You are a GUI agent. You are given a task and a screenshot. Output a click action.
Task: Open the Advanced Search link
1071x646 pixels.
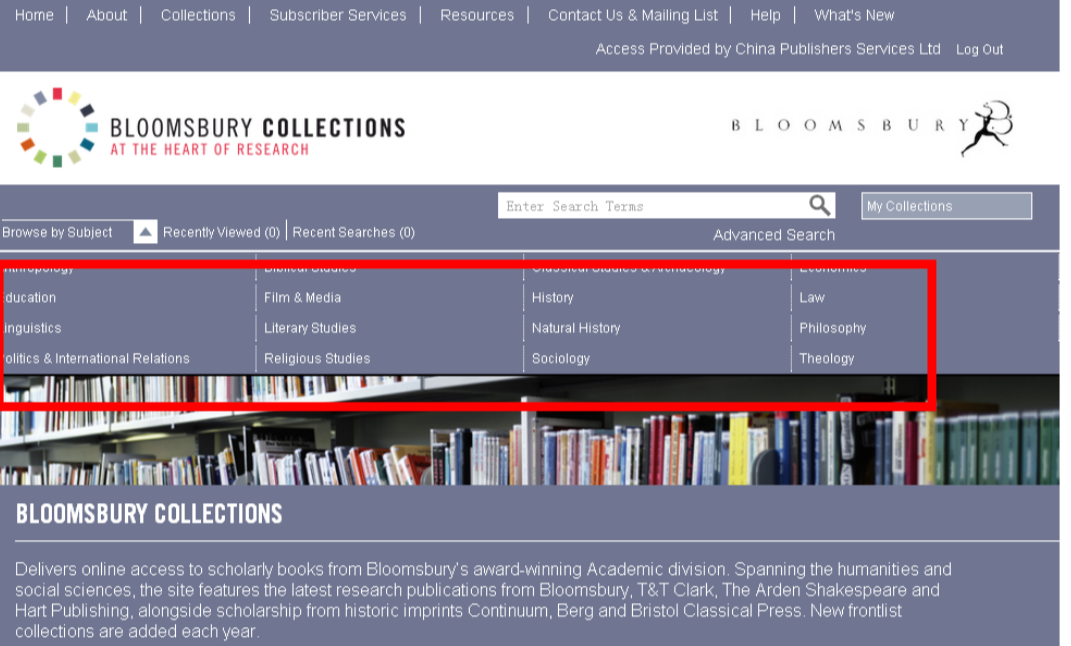[x=773, y=235]
